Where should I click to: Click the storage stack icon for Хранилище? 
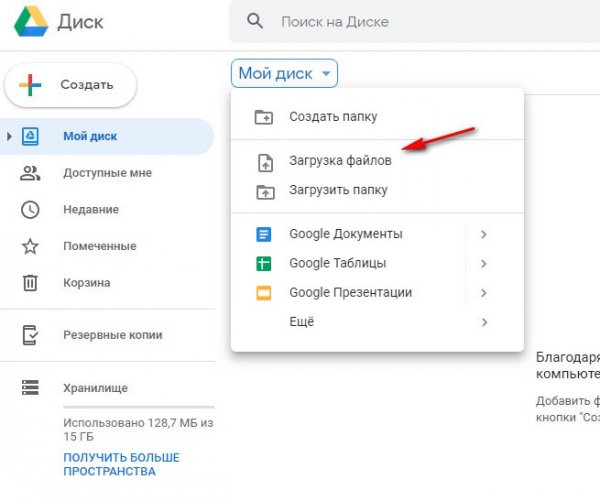point(30,387)
